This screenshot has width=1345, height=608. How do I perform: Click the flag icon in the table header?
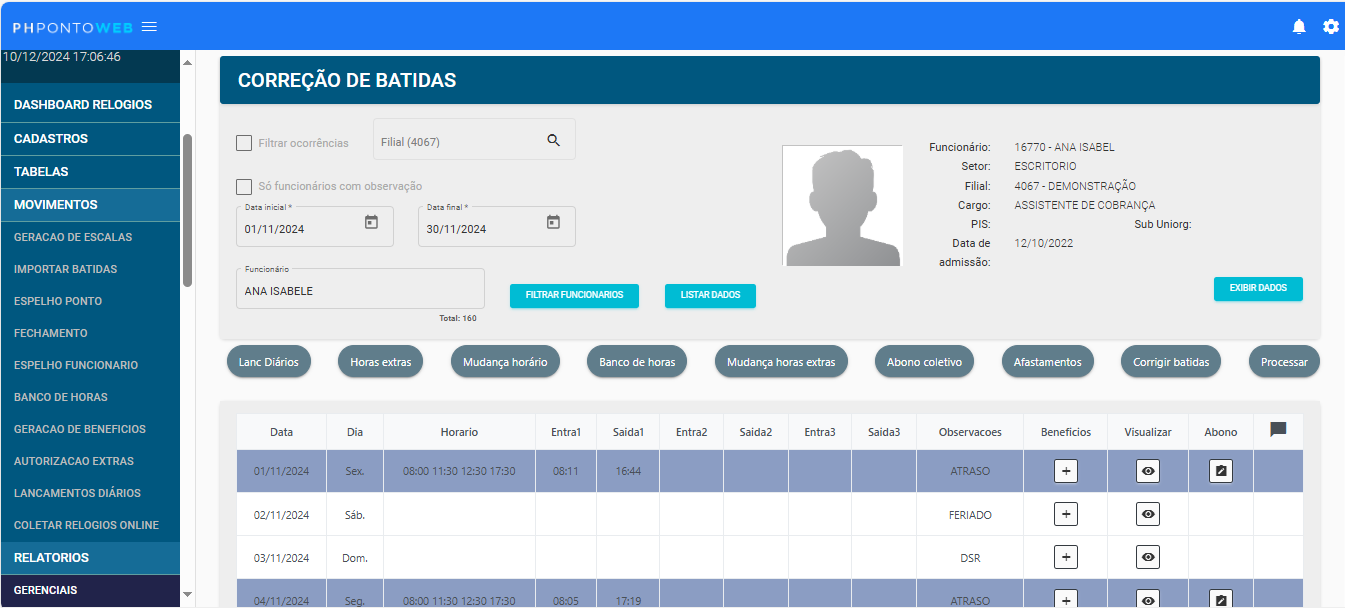click(1277, 430)
